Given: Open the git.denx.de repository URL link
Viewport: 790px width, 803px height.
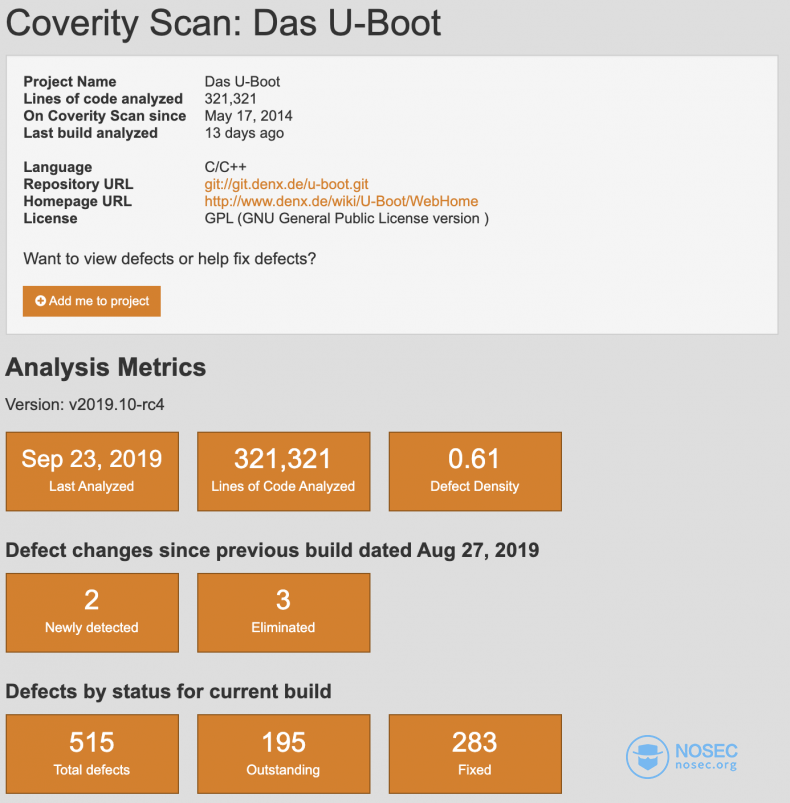Looking at the screenshot, I should 286,184.
